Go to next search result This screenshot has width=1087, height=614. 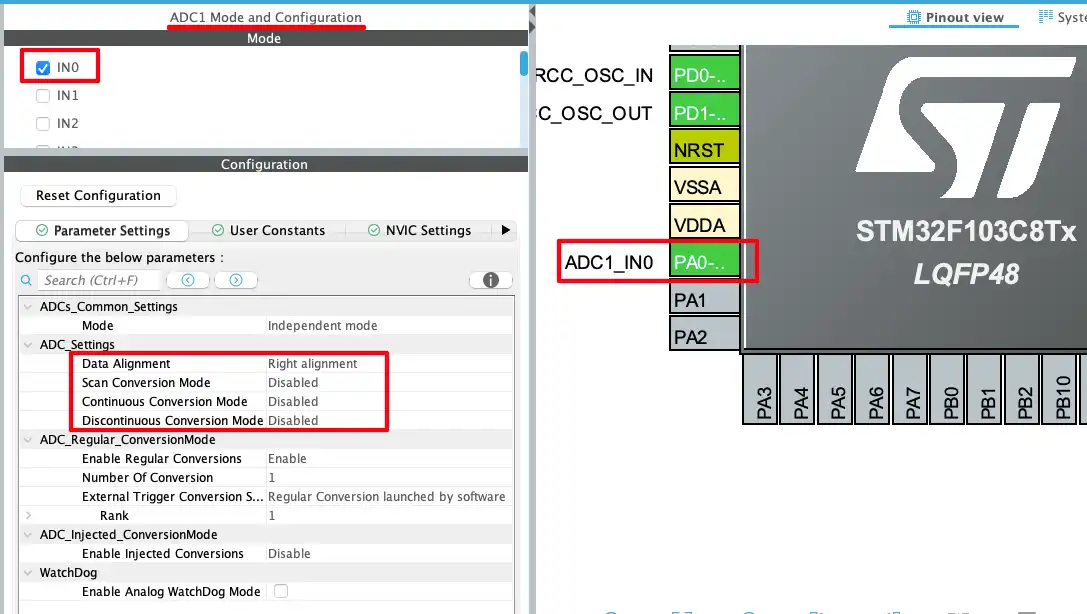point(236,280)
